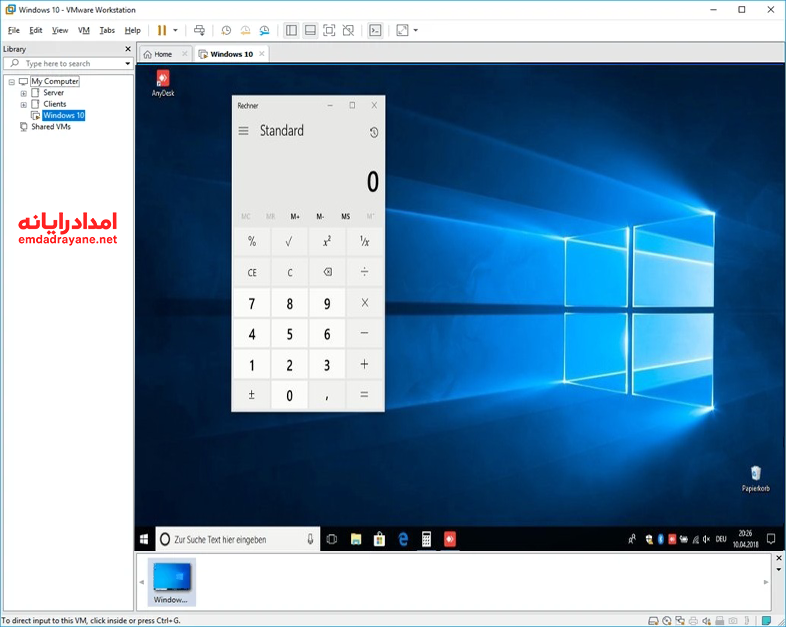This screenshot has height=627, width=786.
Task: Select the Server folder in library
Action: tap(53, 93)
